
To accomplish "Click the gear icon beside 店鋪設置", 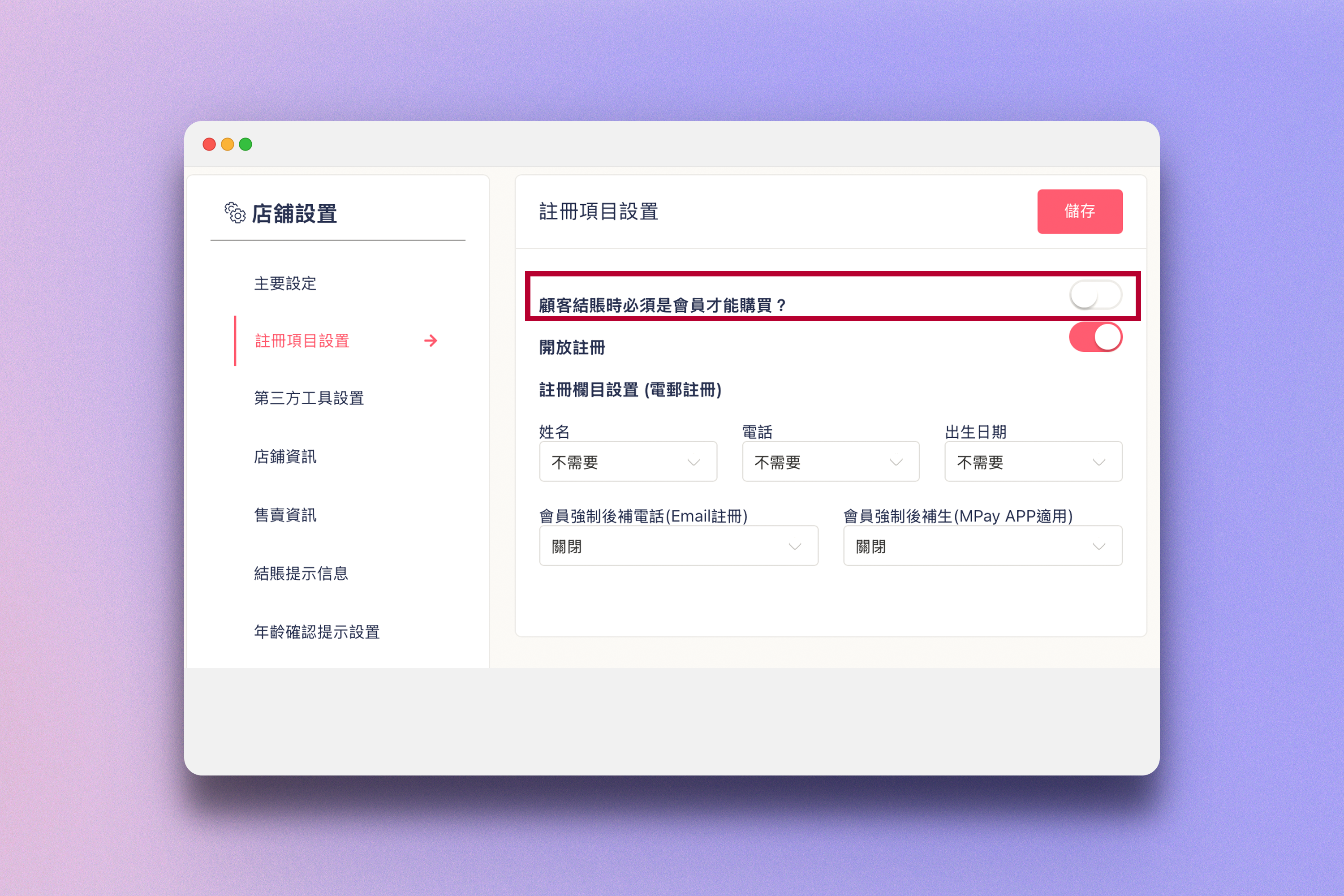I will click(x=235, y=213).
